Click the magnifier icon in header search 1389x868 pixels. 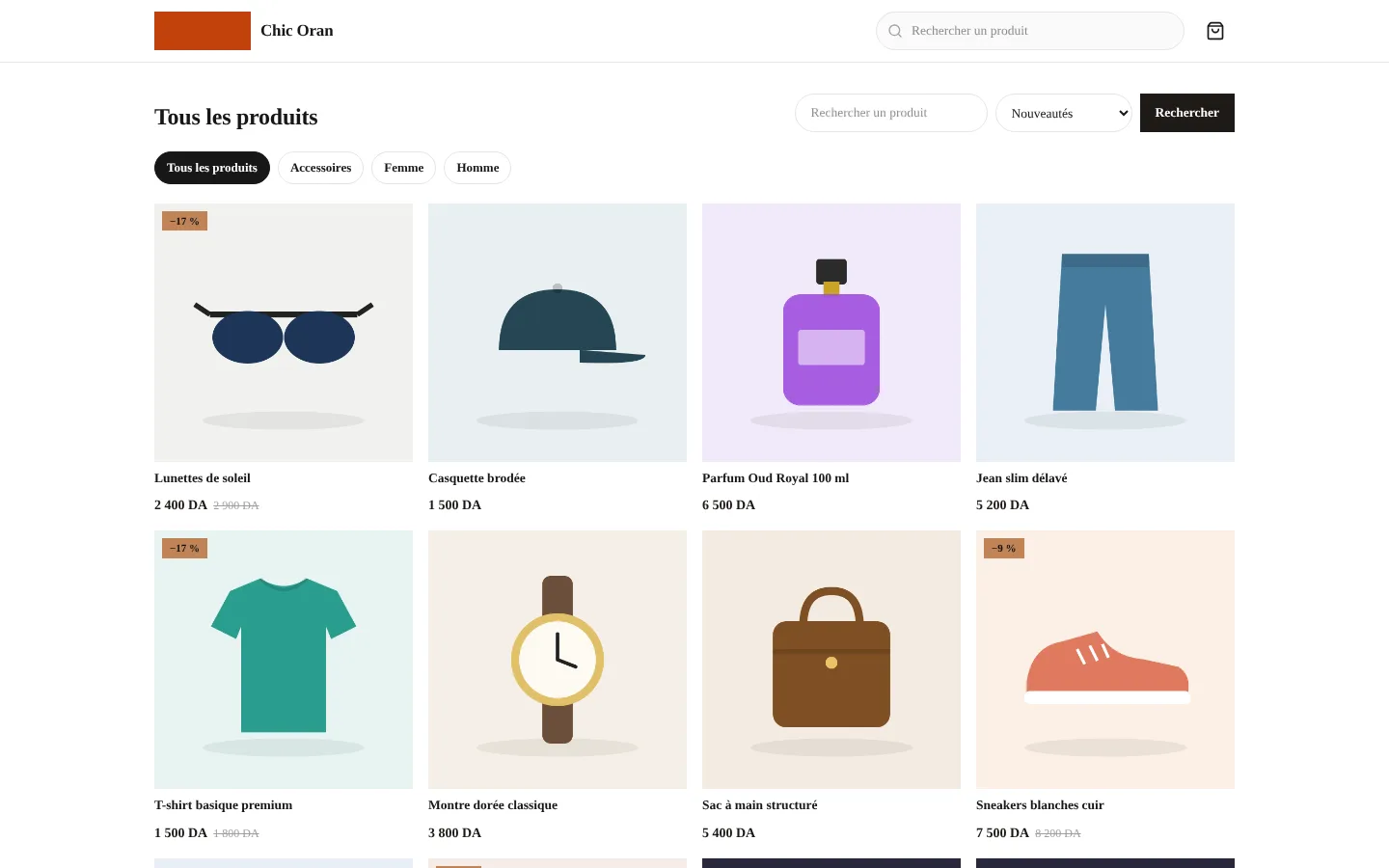(x=895, y=31)
